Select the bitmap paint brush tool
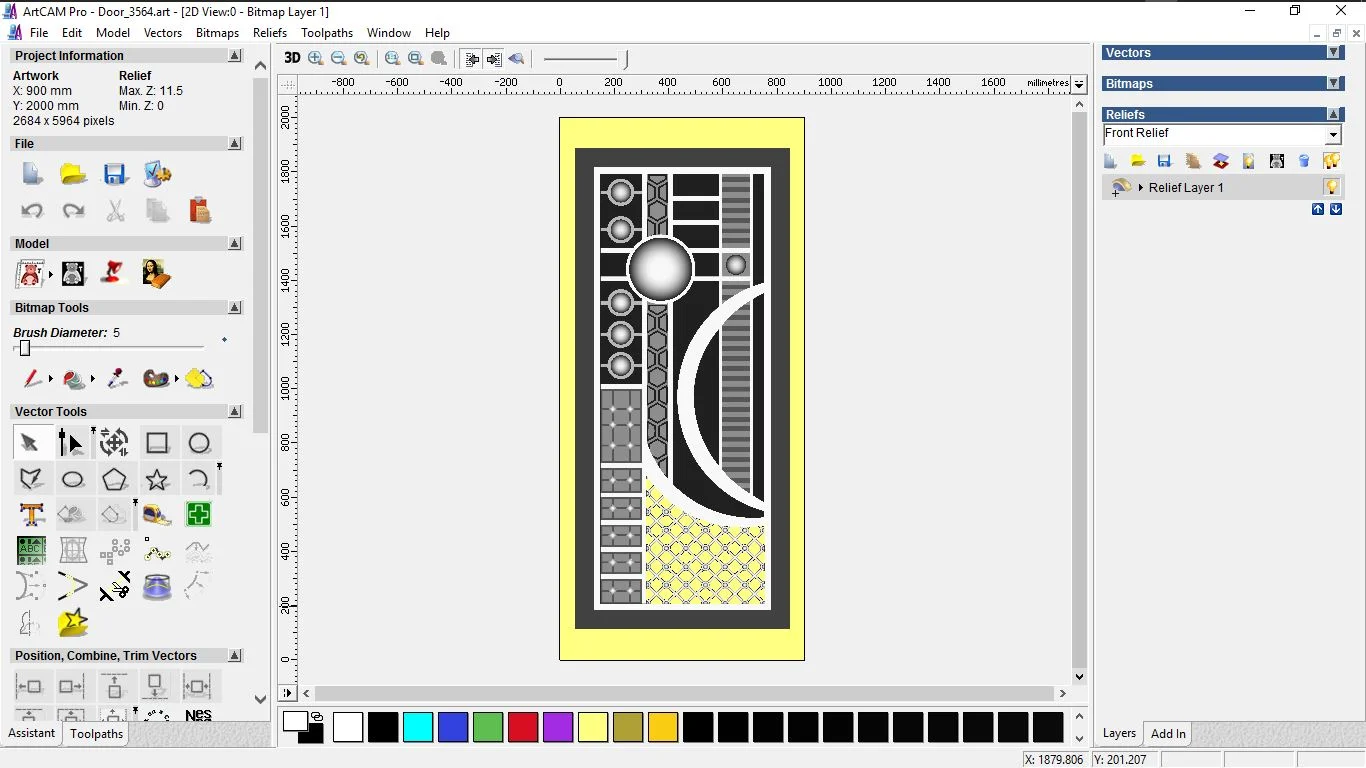 [x=31, y=379]
